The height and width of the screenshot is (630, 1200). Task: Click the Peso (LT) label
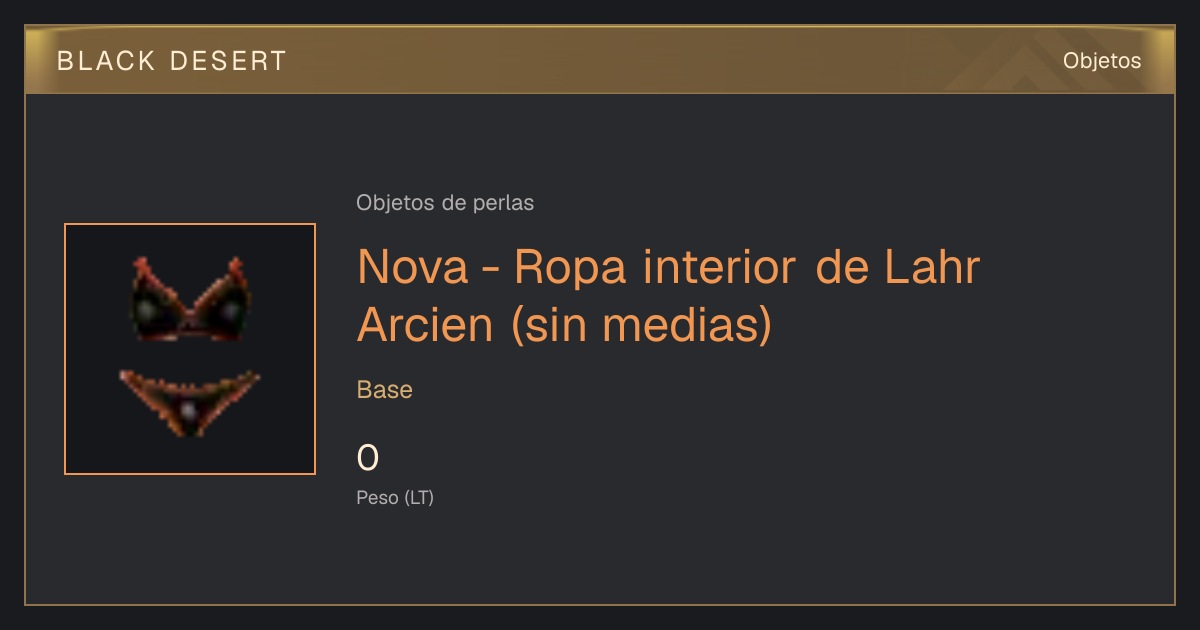point(395,498)
